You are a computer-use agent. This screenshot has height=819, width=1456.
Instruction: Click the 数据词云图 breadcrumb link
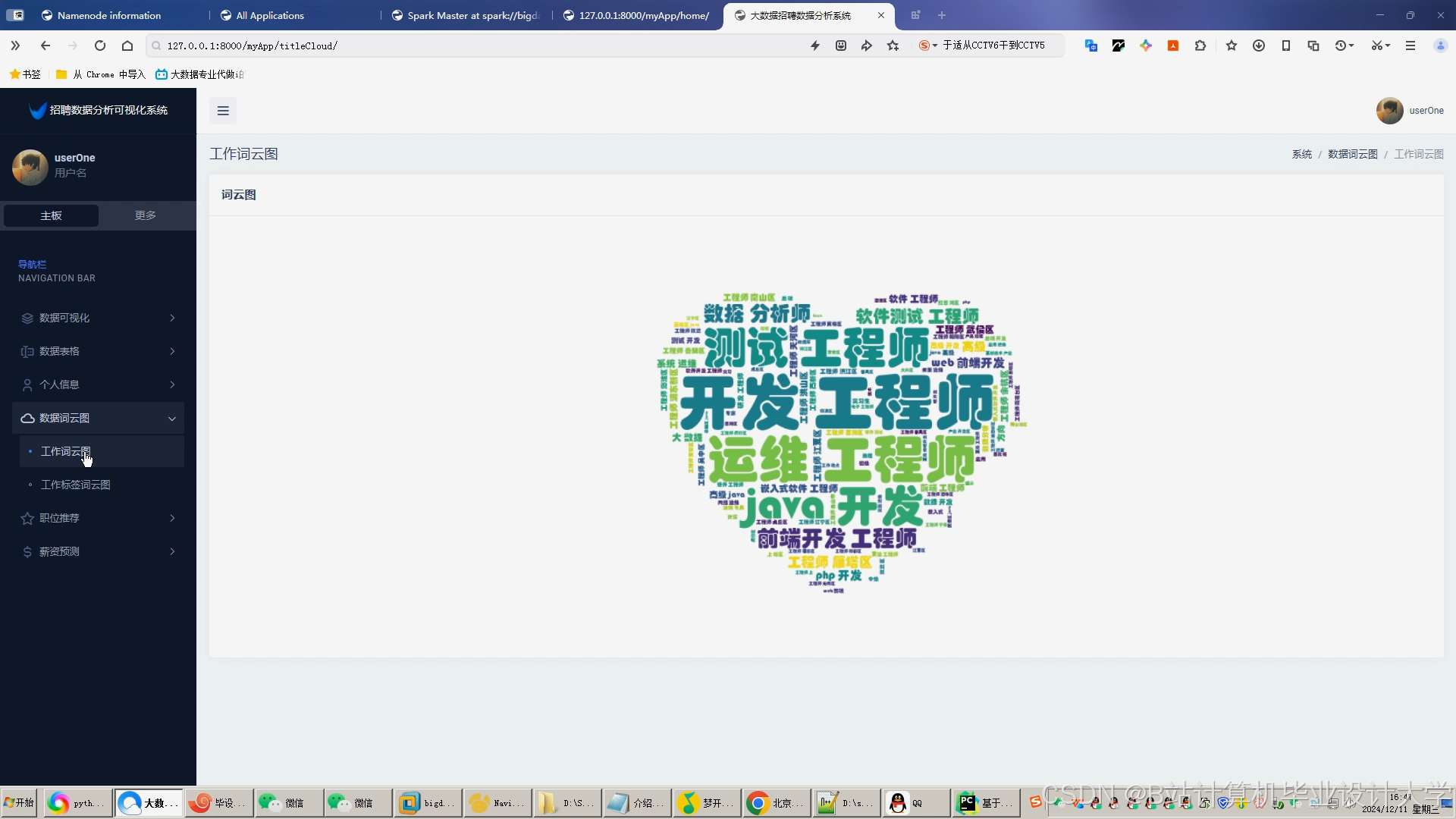(1352, 154)
